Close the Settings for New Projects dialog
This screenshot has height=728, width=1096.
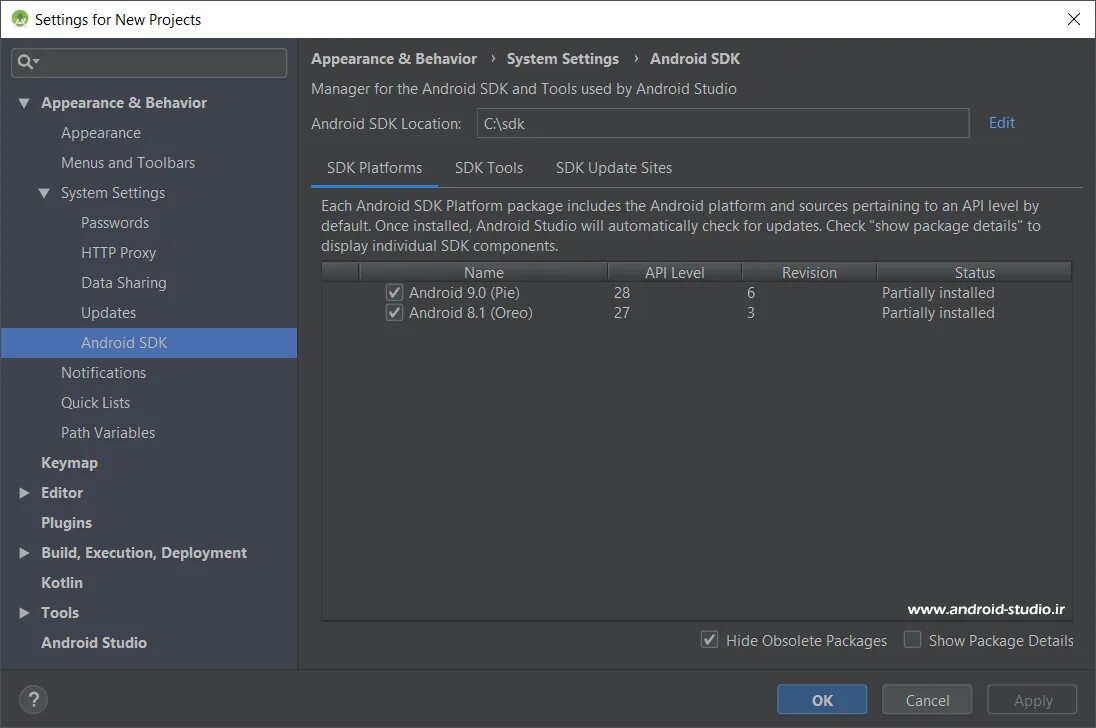click(1074, 19)
